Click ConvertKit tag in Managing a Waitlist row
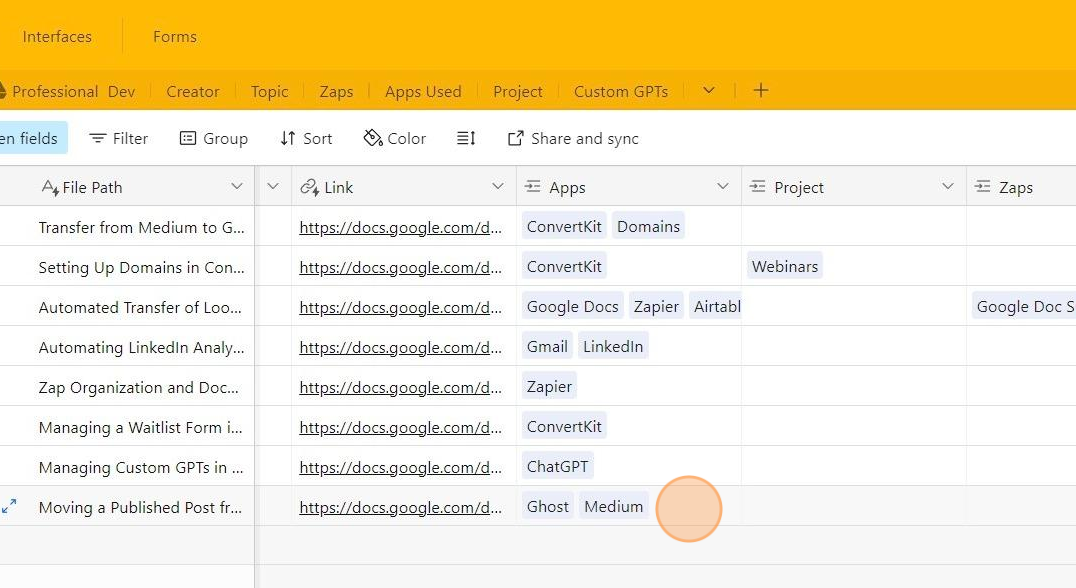 [564, 426]
